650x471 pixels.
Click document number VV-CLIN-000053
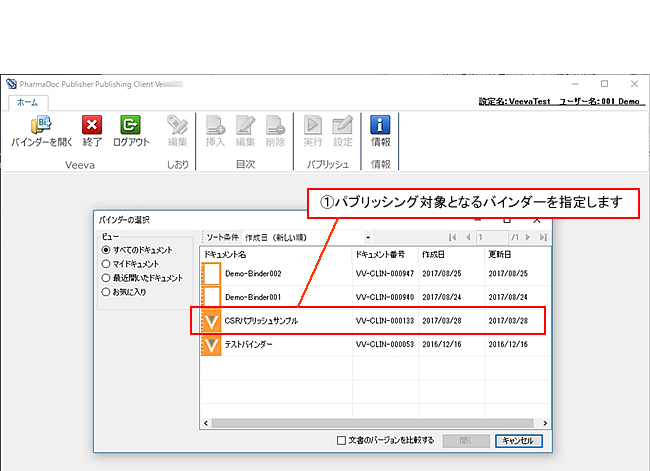[385, 345]
